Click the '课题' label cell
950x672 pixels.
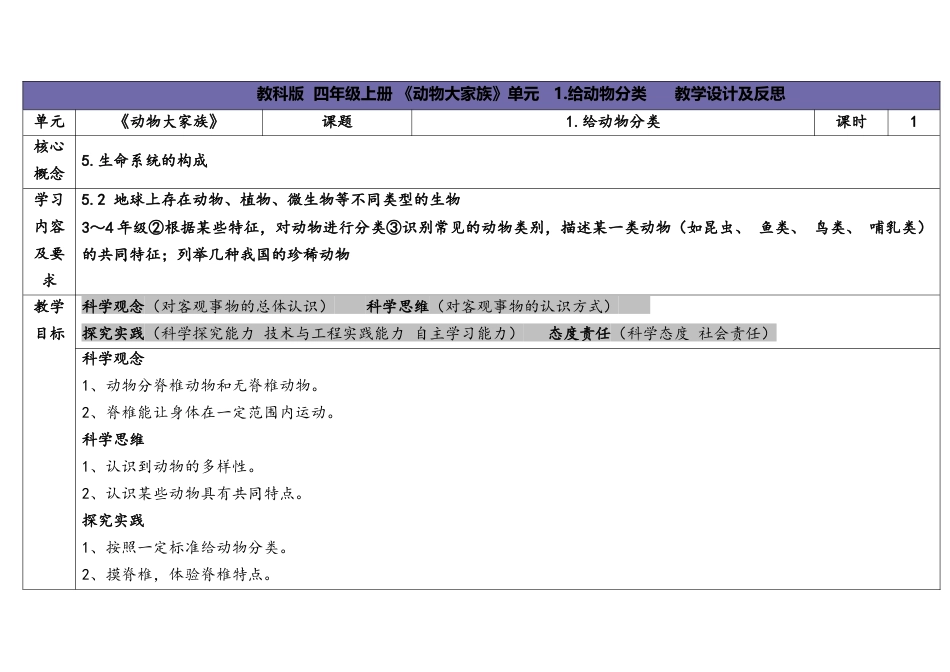pyautogui.click(x=337, y=122)
